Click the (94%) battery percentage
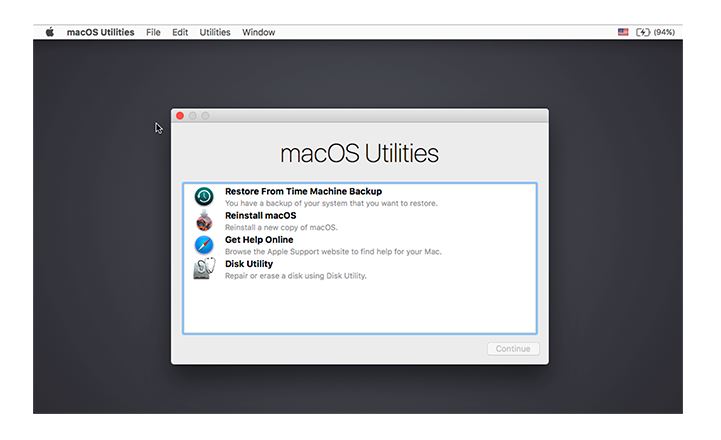Image resolution: width=721 pixels, height=440 pixels. (x=664, y=32)
